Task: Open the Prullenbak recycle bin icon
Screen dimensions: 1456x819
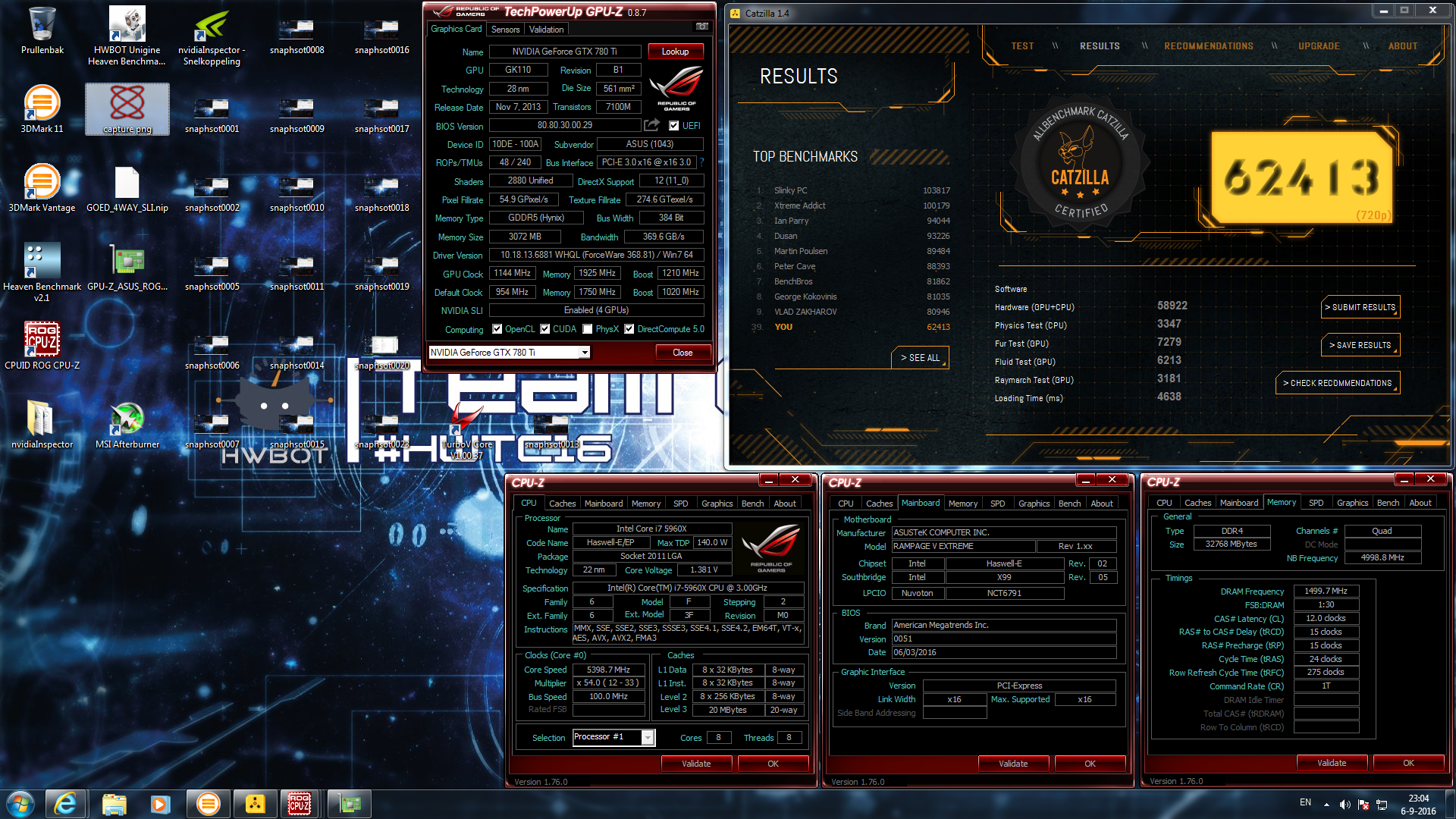Action: pyautogui.click(x=42, y=30)
